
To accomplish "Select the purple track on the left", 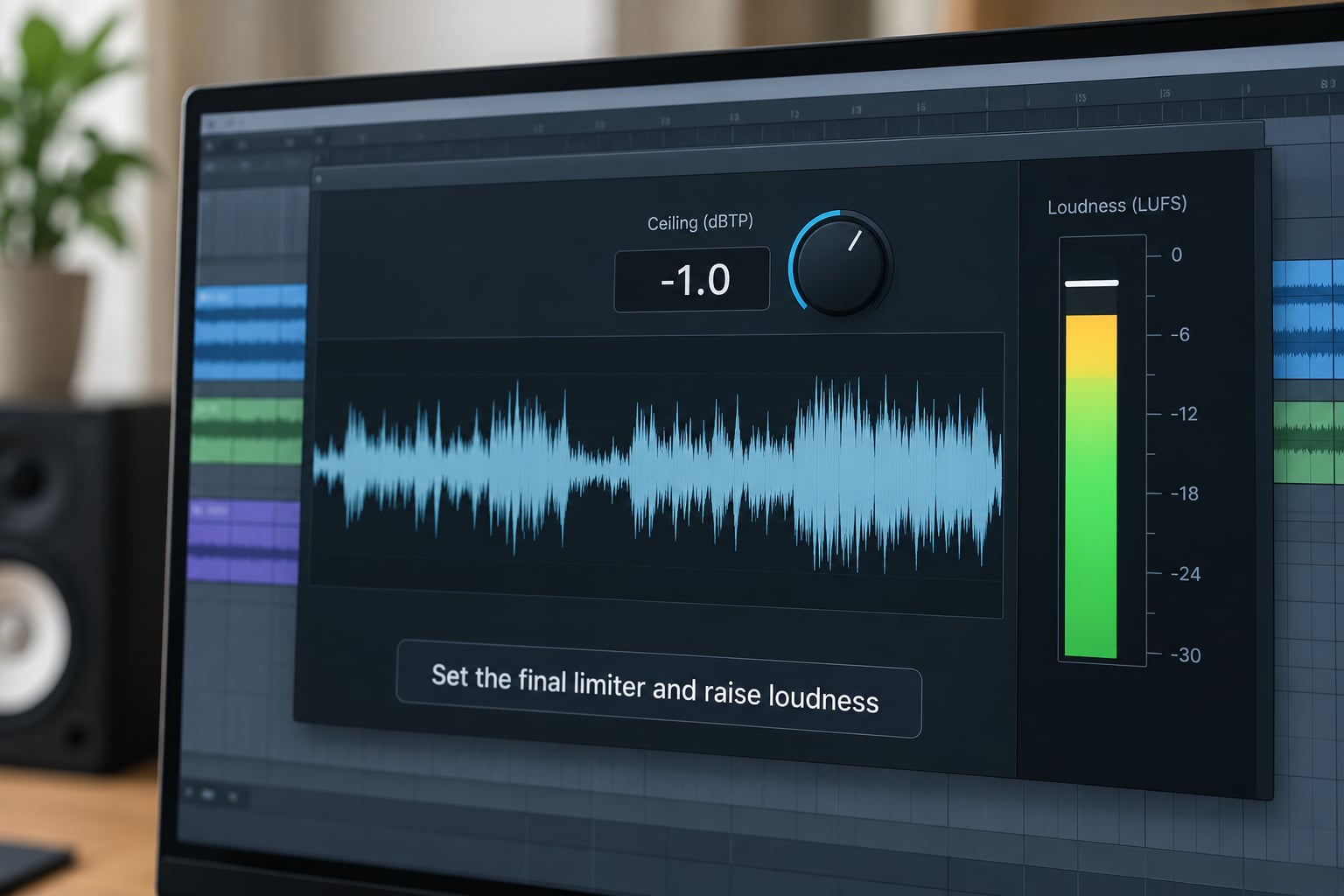I will 244,541.
